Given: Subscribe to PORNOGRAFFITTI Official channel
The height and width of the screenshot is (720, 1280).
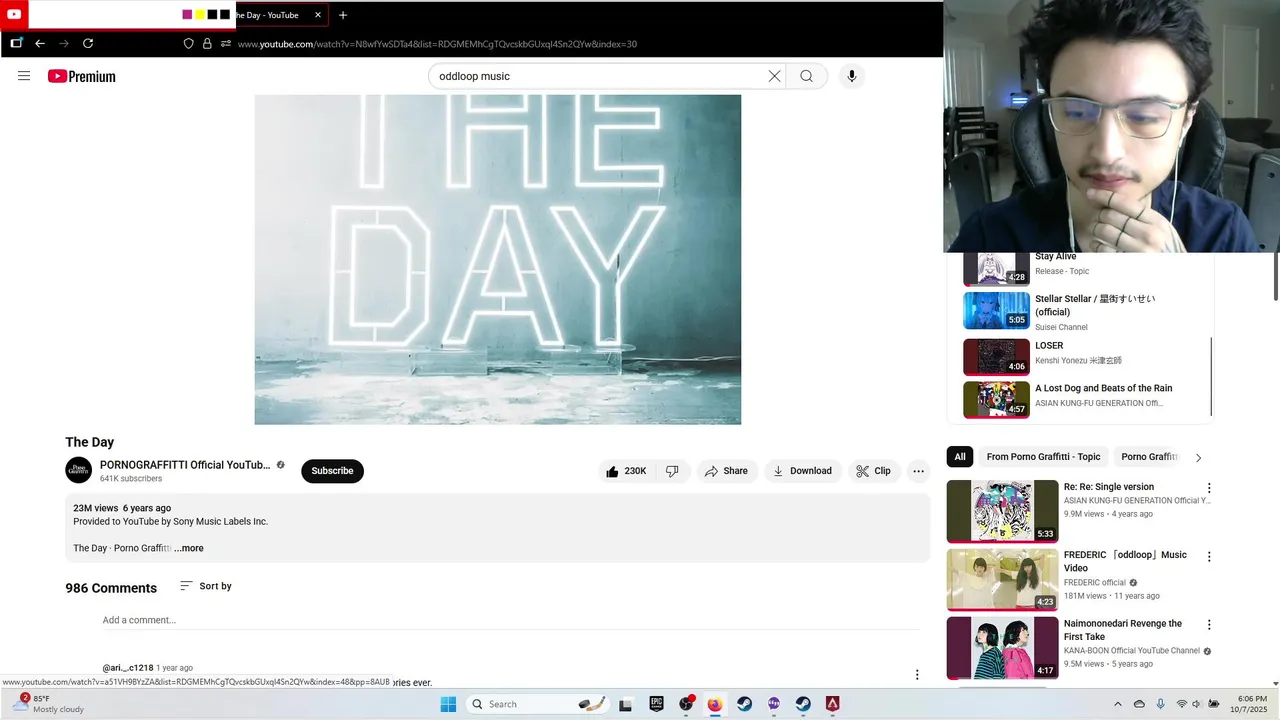Looking at the screenshot, I should [332, 471].
